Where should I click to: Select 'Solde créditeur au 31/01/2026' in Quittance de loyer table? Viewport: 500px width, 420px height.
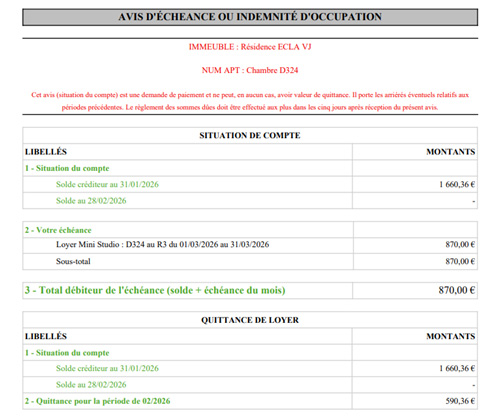pos(107,368)
